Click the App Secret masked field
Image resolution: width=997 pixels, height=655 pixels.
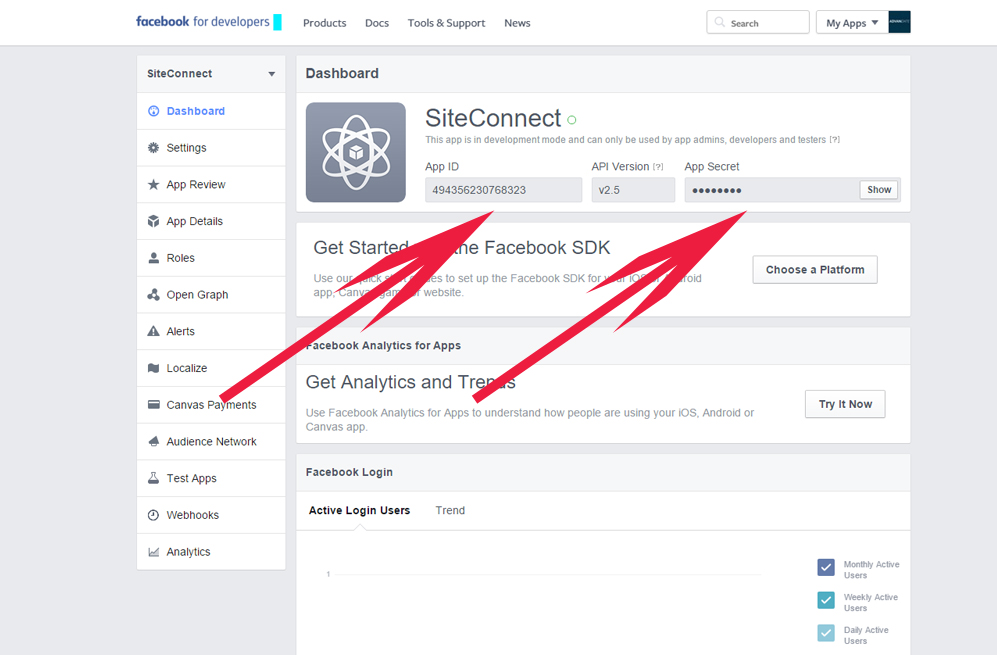771,190
